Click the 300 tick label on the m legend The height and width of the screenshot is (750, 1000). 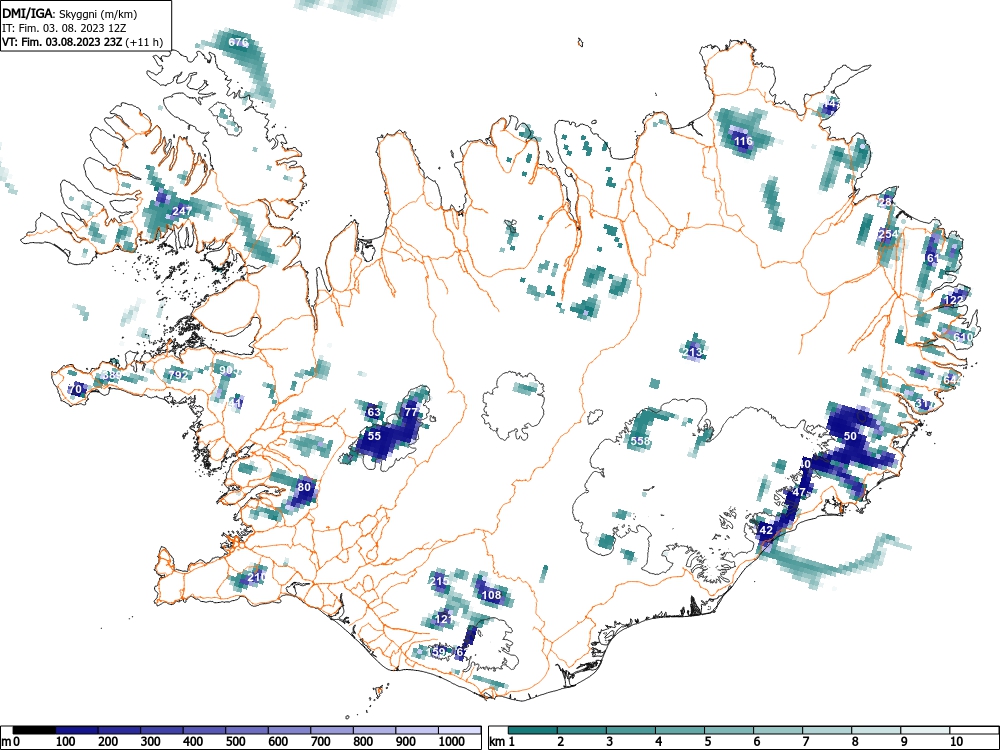pyautogui.click(x=150, y=742)
